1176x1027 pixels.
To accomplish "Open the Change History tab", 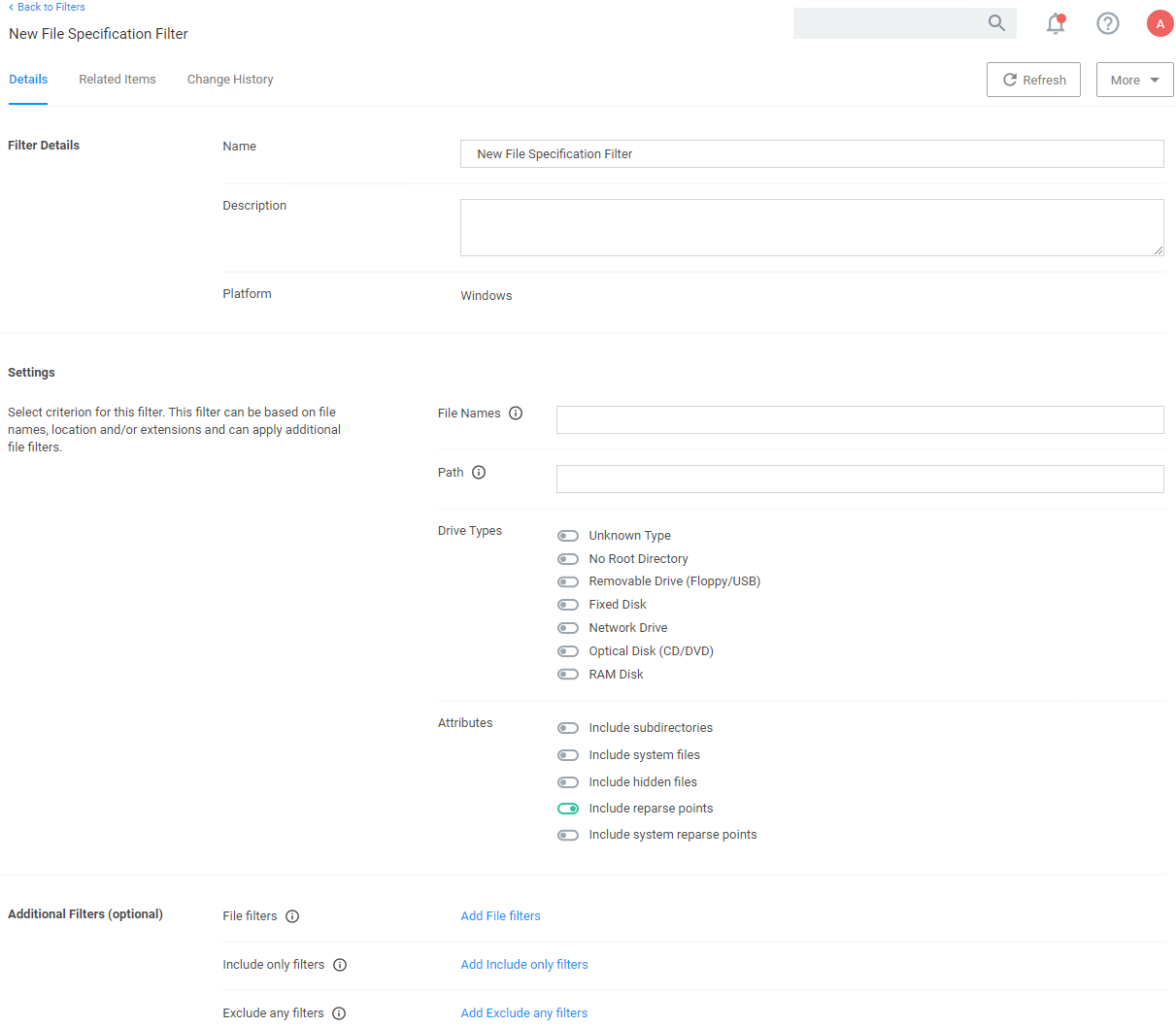I will [230, 80].
